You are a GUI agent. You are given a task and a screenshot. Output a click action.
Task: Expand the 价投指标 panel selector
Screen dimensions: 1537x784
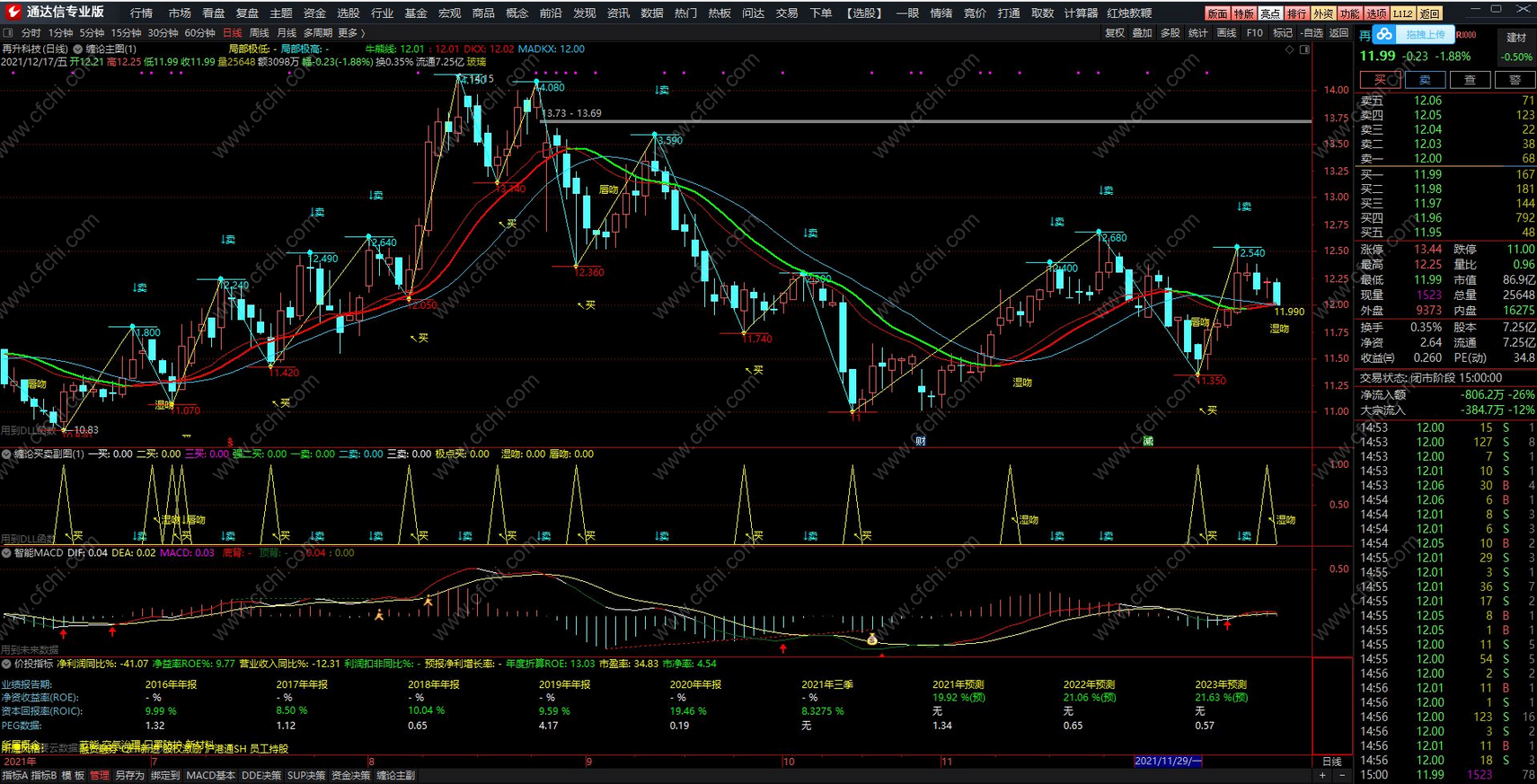point(6,664)
